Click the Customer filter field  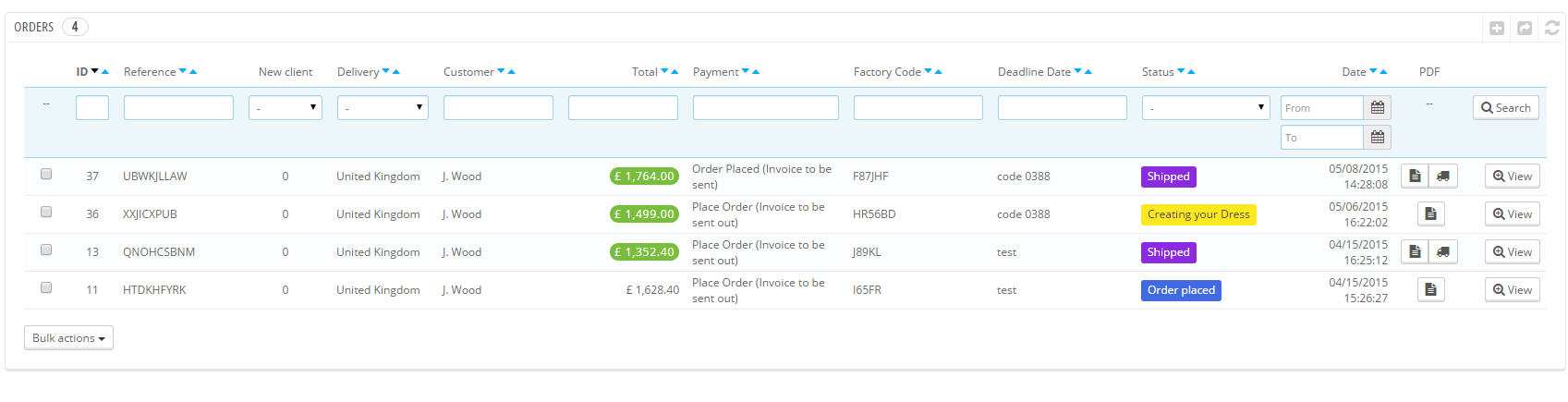point(498,108)
